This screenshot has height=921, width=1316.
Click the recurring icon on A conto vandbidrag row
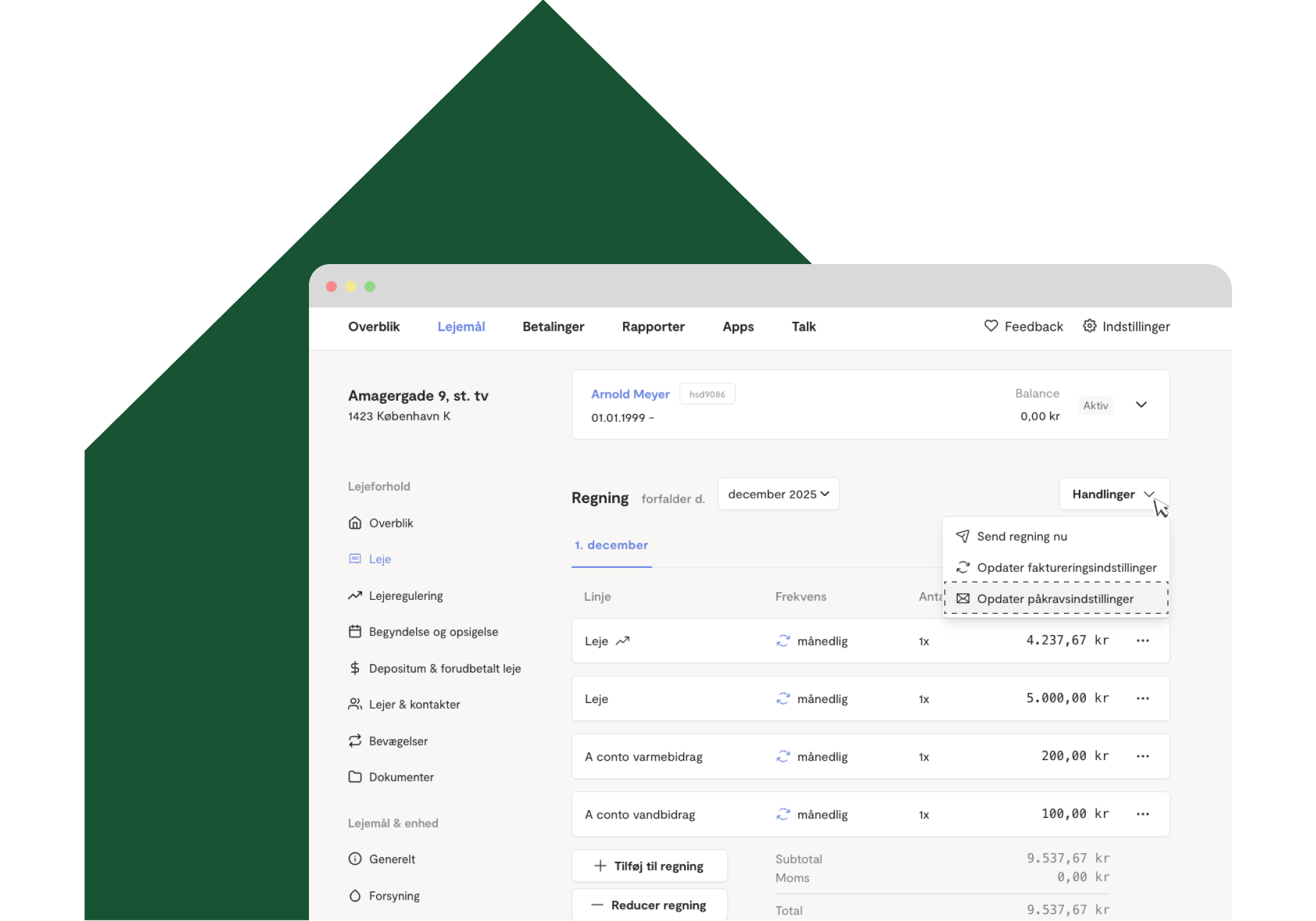click(783, 814)
